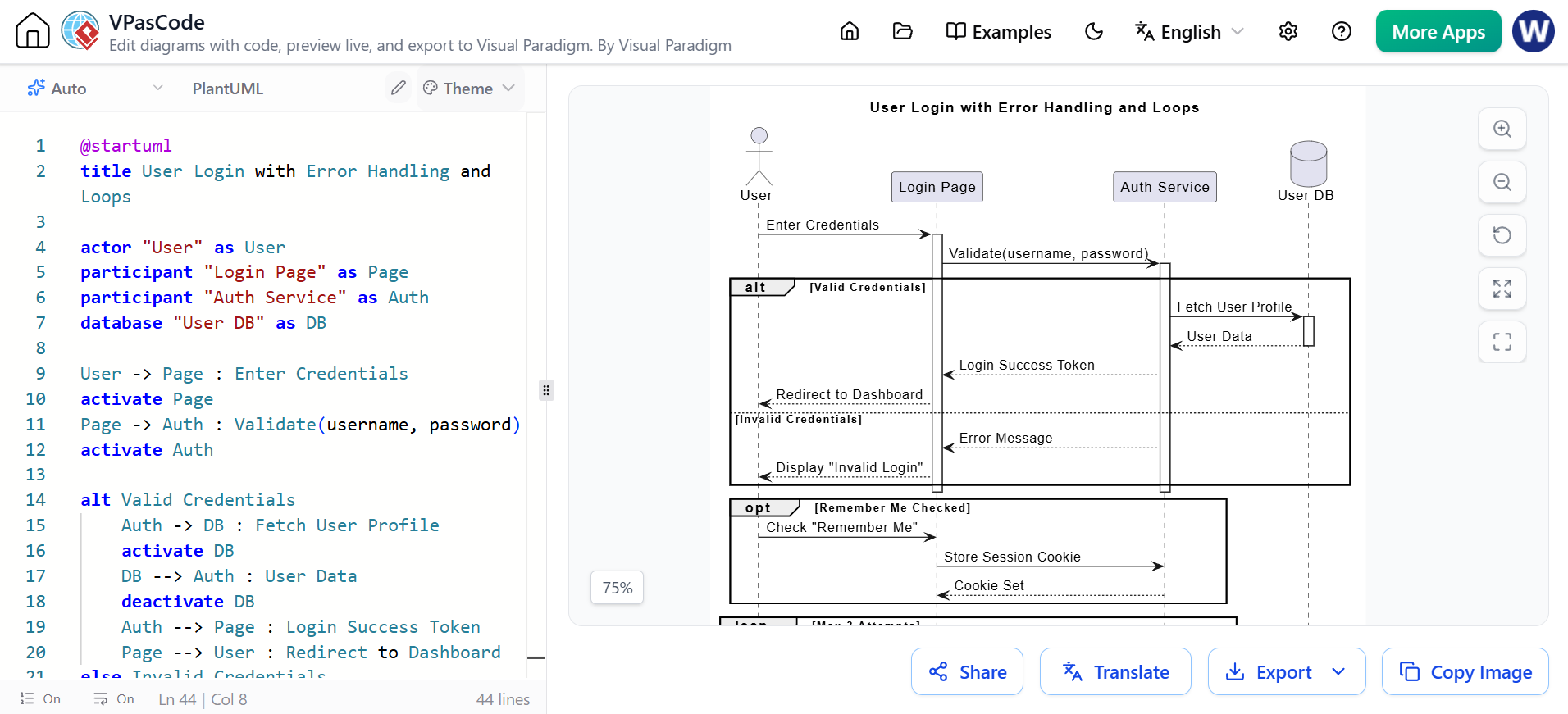Screen dimensions: 1568x714
Task: Go to home via toolbar home icon
Action: pyautogui.click(x=850, y=31)
